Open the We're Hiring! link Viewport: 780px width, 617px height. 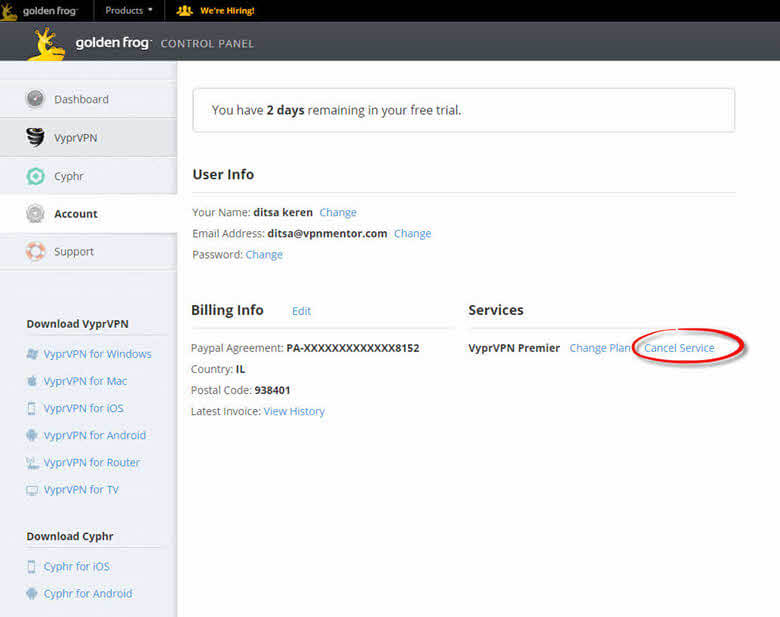click(x=227, y=10)
